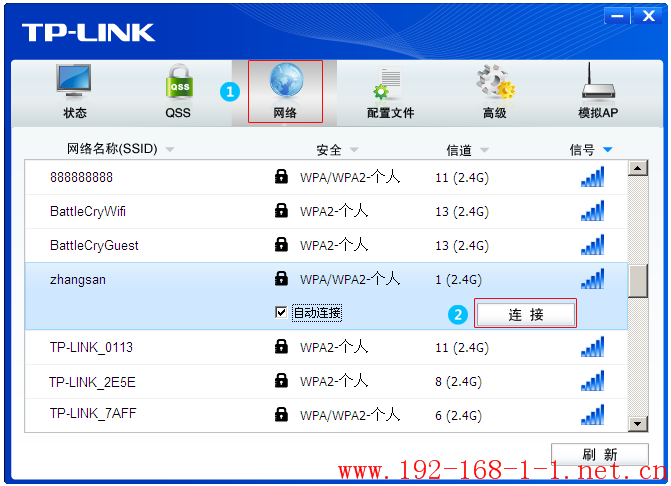
Task: Select the TP-LINK_2E5E network name
Action: pos(92,382)
